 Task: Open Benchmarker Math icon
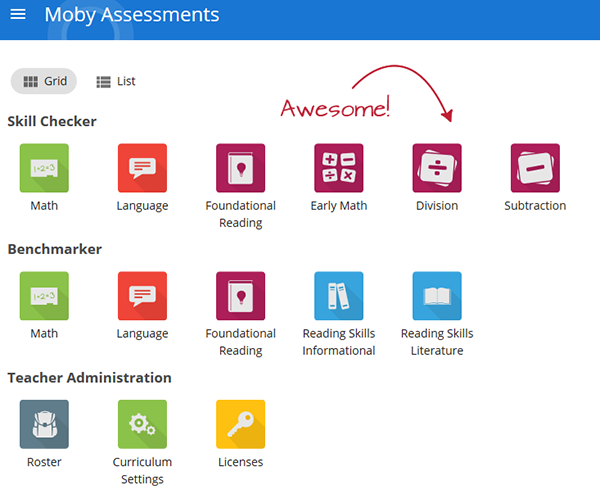coord(44,296)
